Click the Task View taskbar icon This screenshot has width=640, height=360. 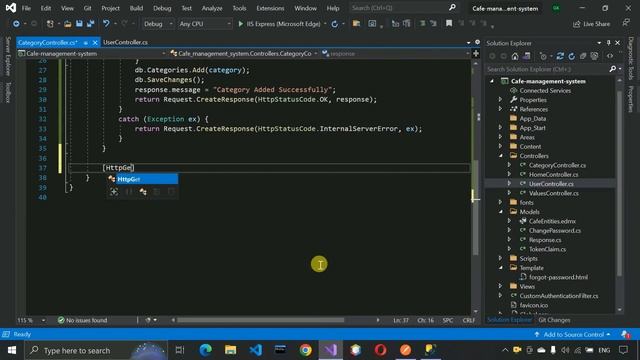(x=180, y=350)
